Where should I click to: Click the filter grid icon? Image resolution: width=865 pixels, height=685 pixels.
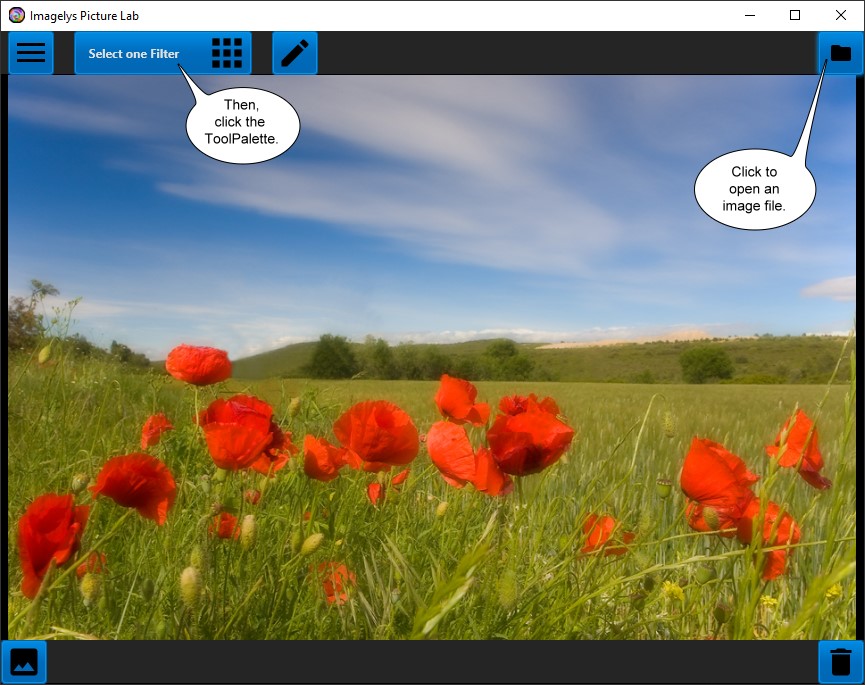(227, 53)
